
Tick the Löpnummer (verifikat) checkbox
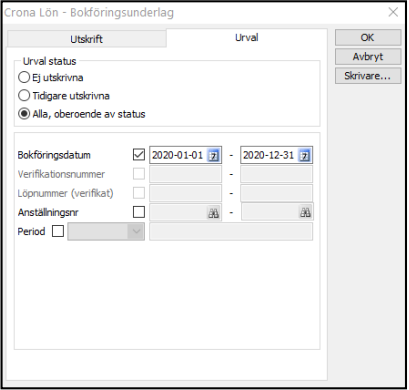[139, 193]
